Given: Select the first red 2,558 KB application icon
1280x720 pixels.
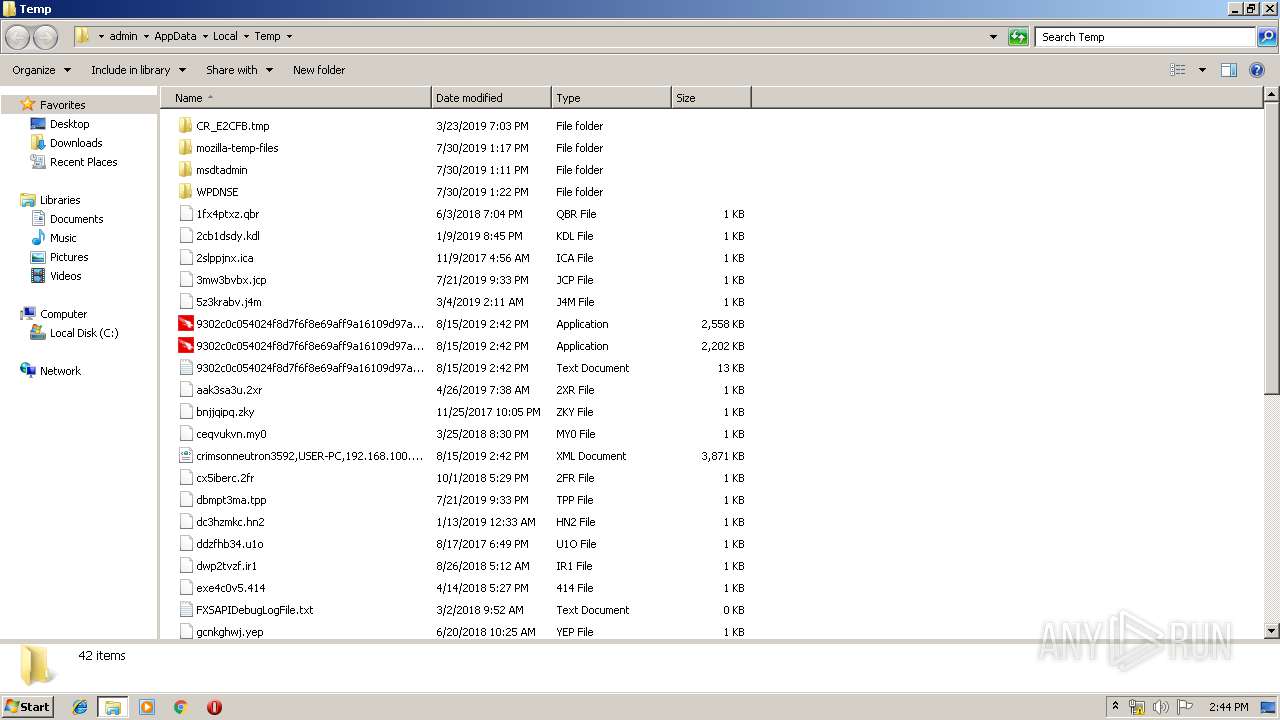Looking at the screenshot, I should click(185, 324).
